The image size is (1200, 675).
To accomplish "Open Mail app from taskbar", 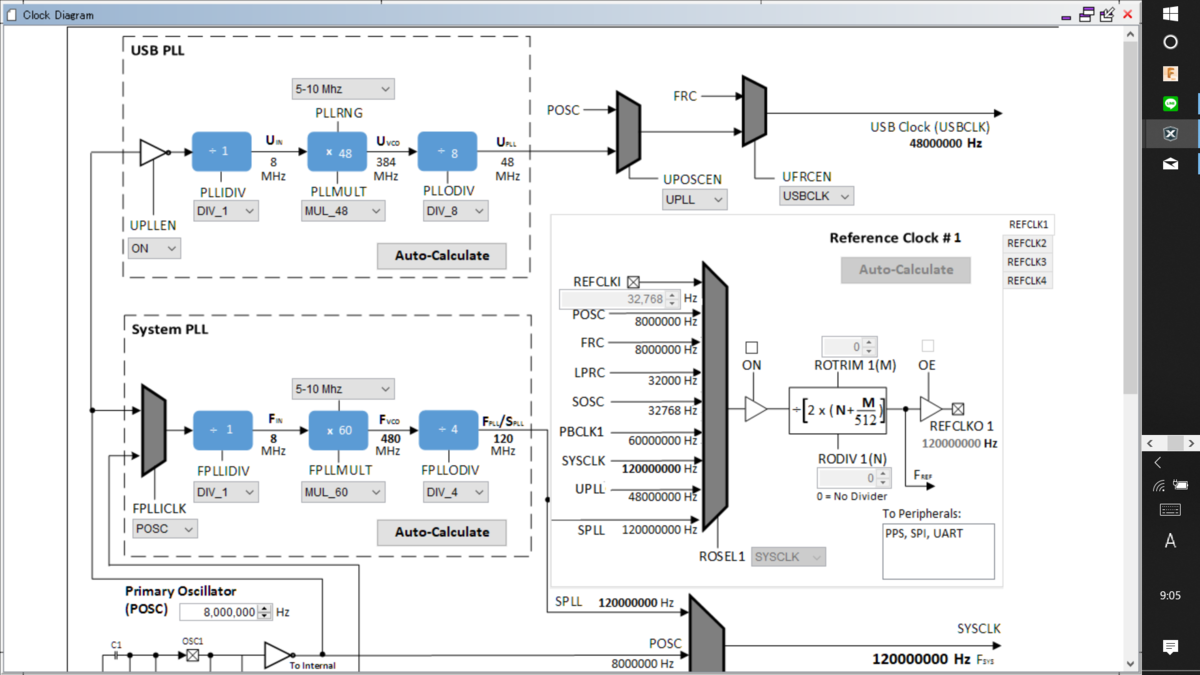I will (x=1170, y=164).
